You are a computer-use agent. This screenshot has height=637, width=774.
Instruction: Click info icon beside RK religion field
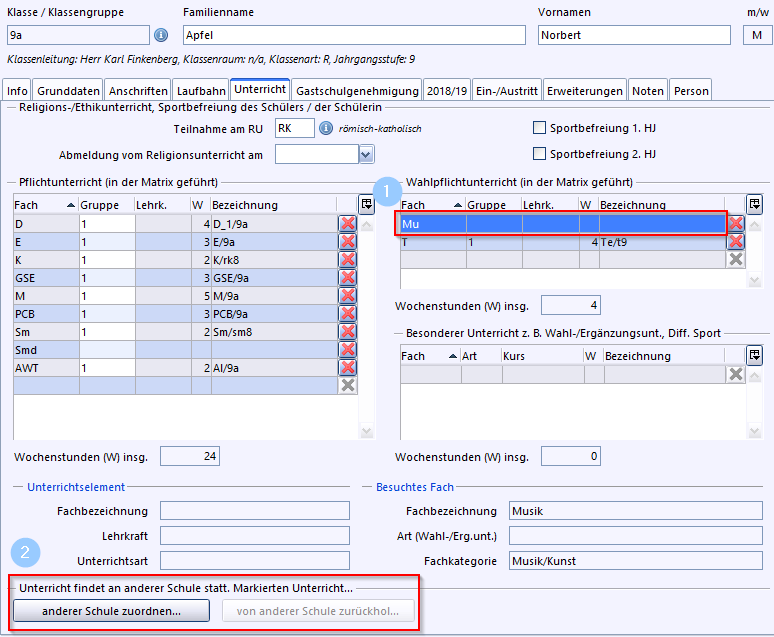point(326,128)
